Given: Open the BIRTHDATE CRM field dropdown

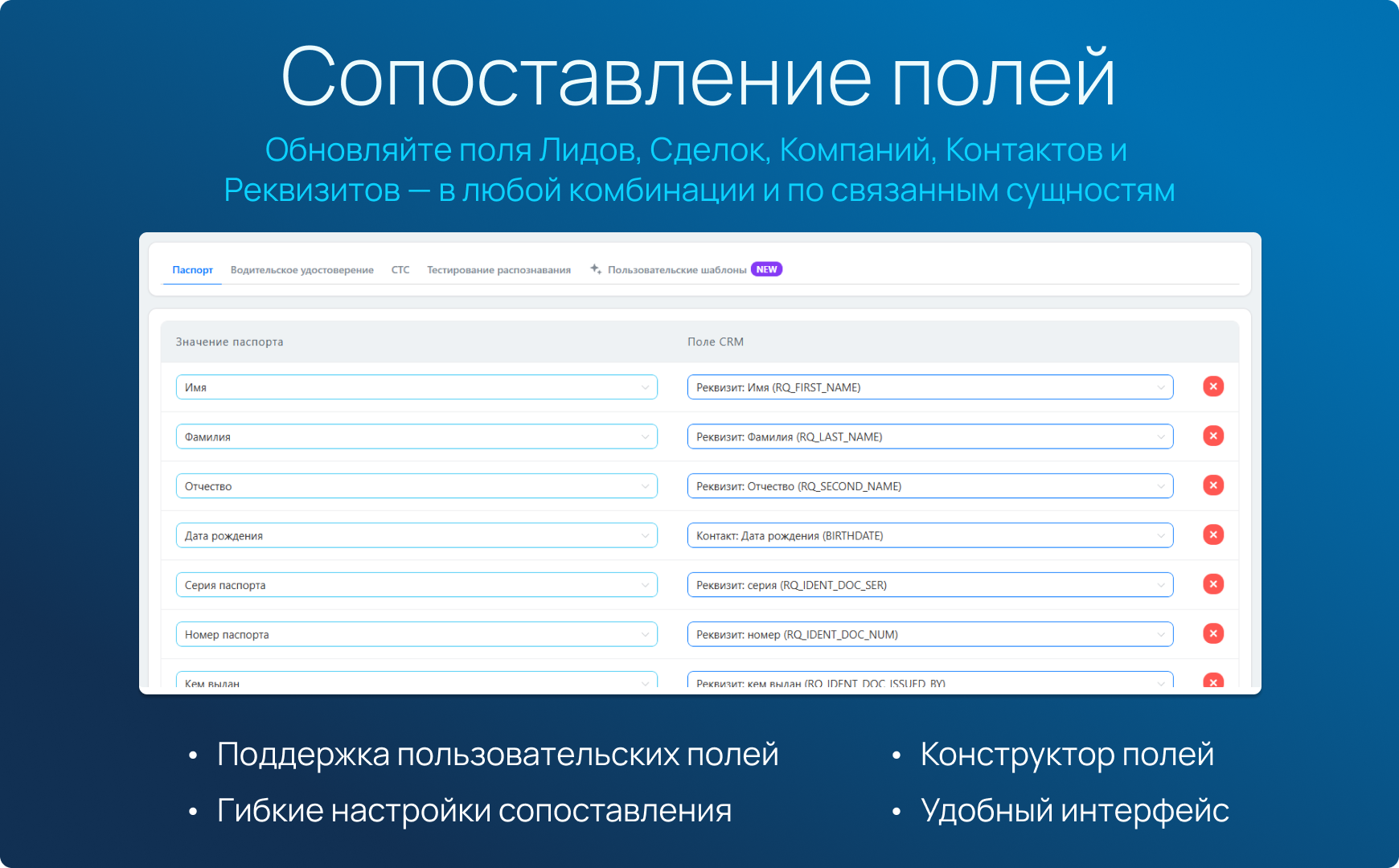Looking at the screenshot, I should [x=929, y=535].
